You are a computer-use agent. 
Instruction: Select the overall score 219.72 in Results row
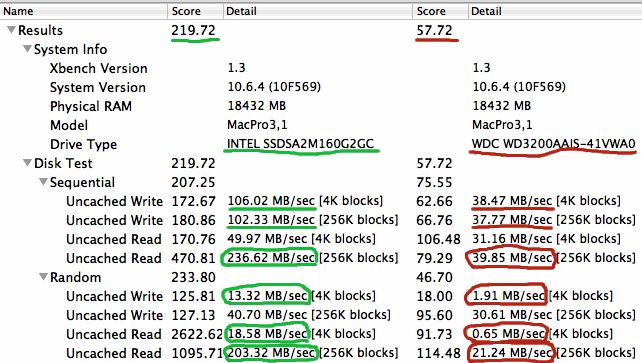coord(193,30)
